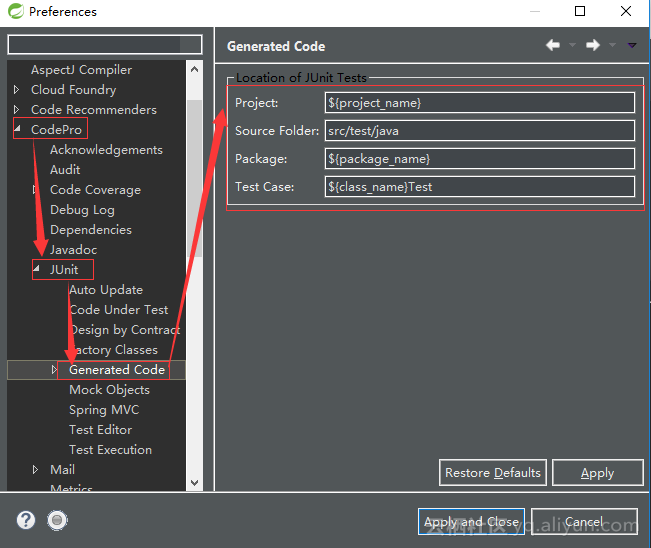Click the Restore Defaults button

tap(493, 472)
